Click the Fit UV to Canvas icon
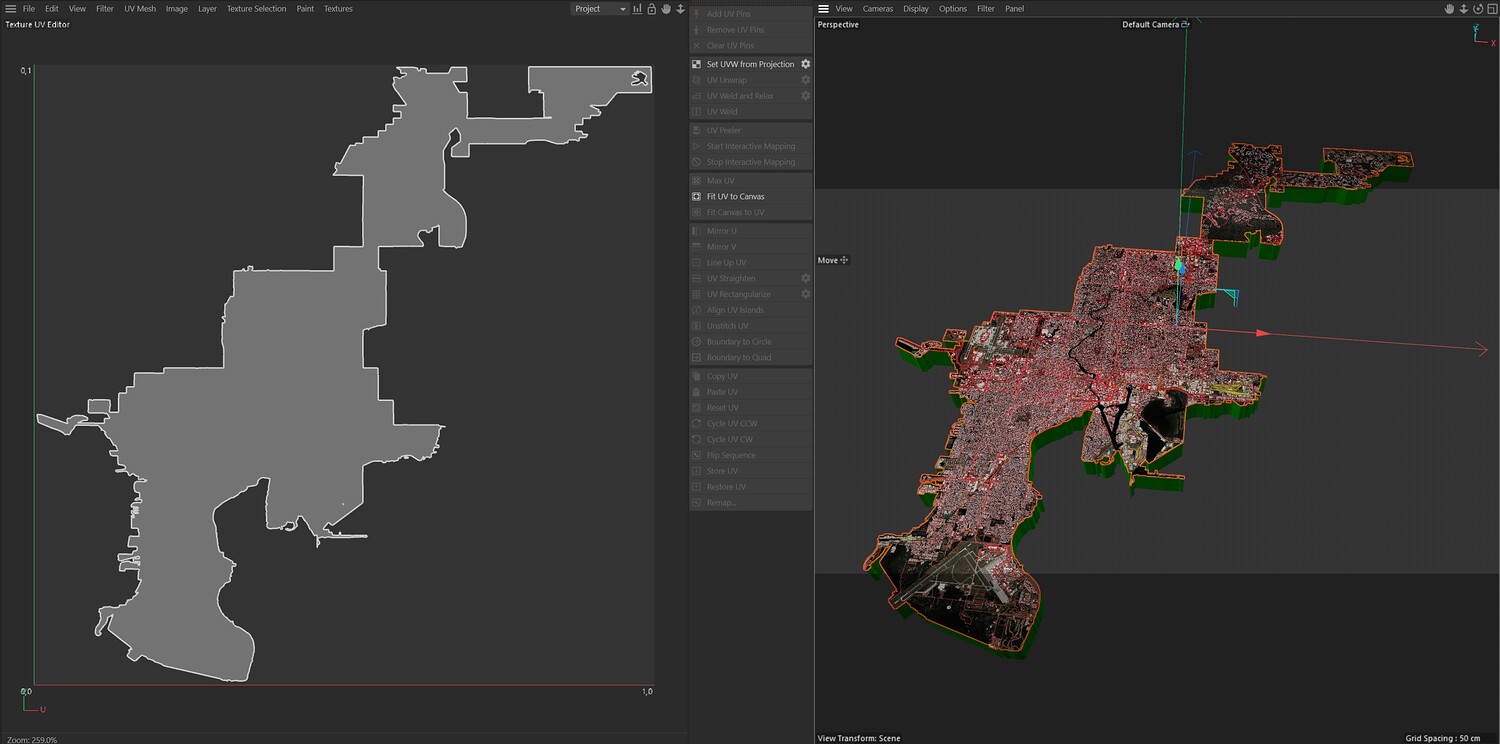The height and width of the screenshot is (744, 1500). pyautogui.click(x=697, y=196)
